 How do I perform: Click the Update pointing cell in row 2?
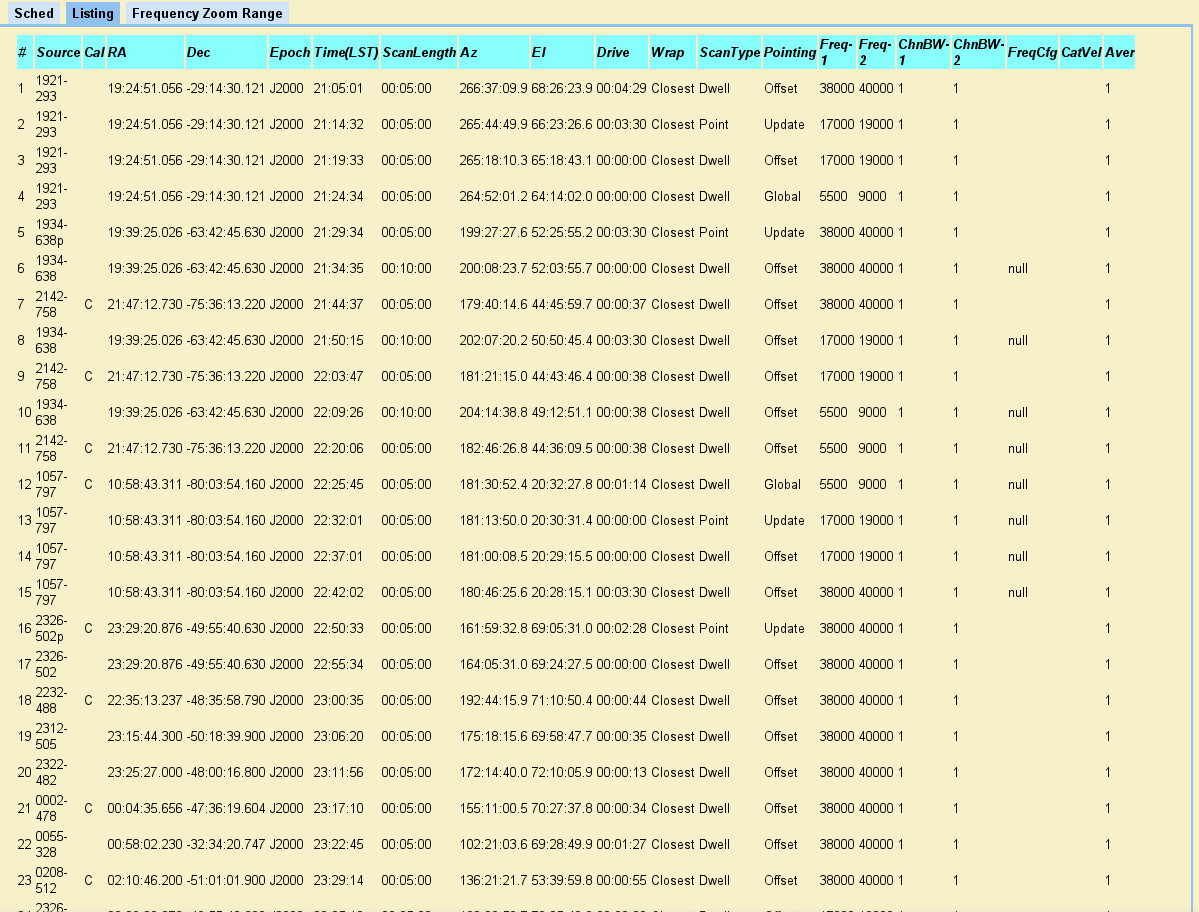pos(784,124)
